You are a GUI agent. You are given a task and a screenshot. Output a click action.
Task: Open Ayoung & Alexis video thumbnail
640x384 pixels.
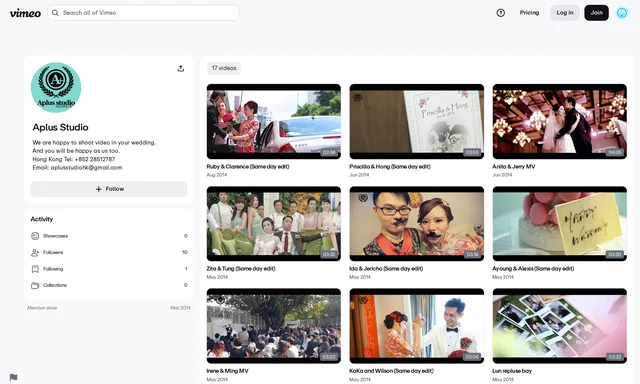pyautogui.click(x=560, y=224)
